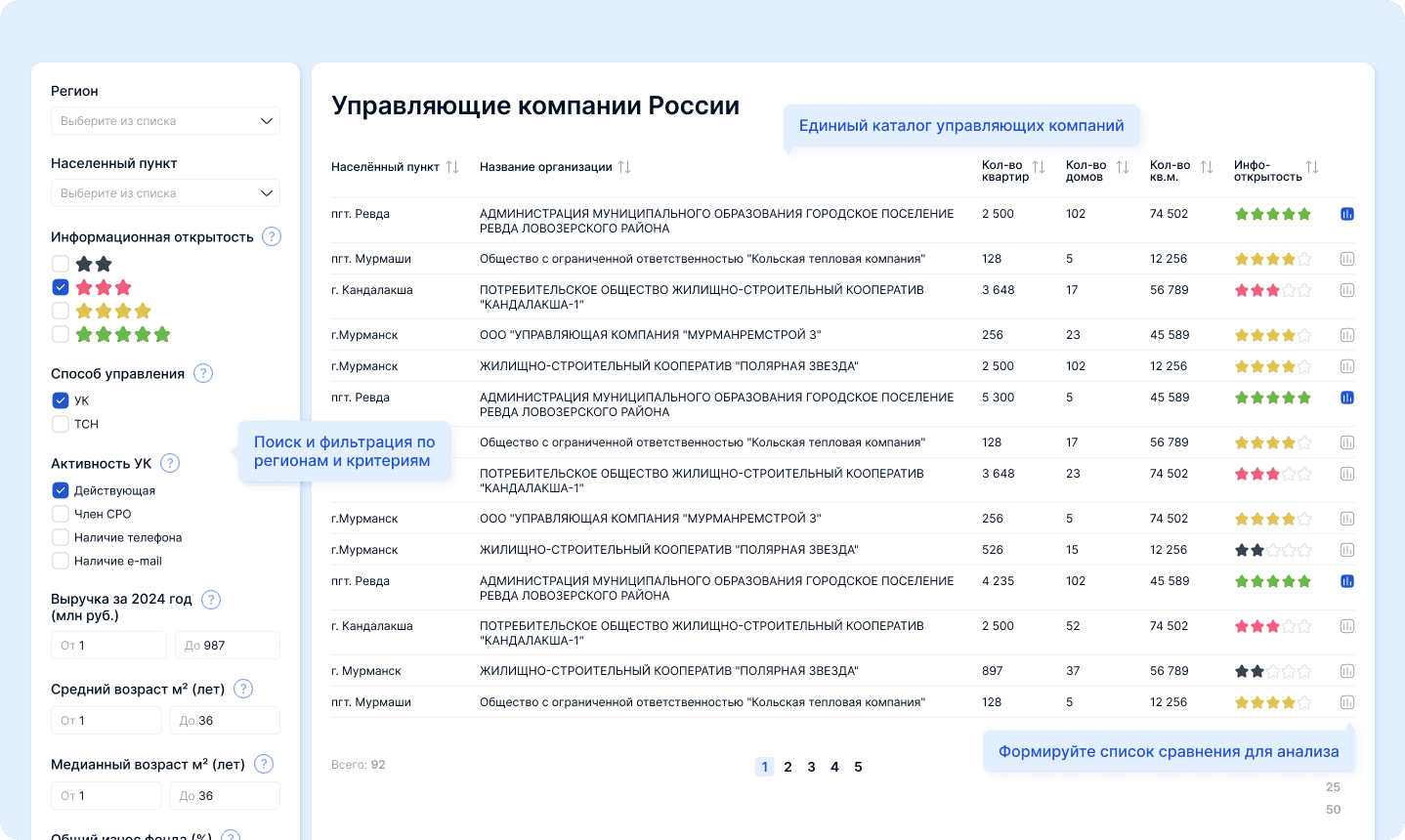Image resolution: width=1405 pixels, height=840 pixels.
Task: Expand the Населенный пункт selector
Action: pyautogui.click(x=164, y=192)
